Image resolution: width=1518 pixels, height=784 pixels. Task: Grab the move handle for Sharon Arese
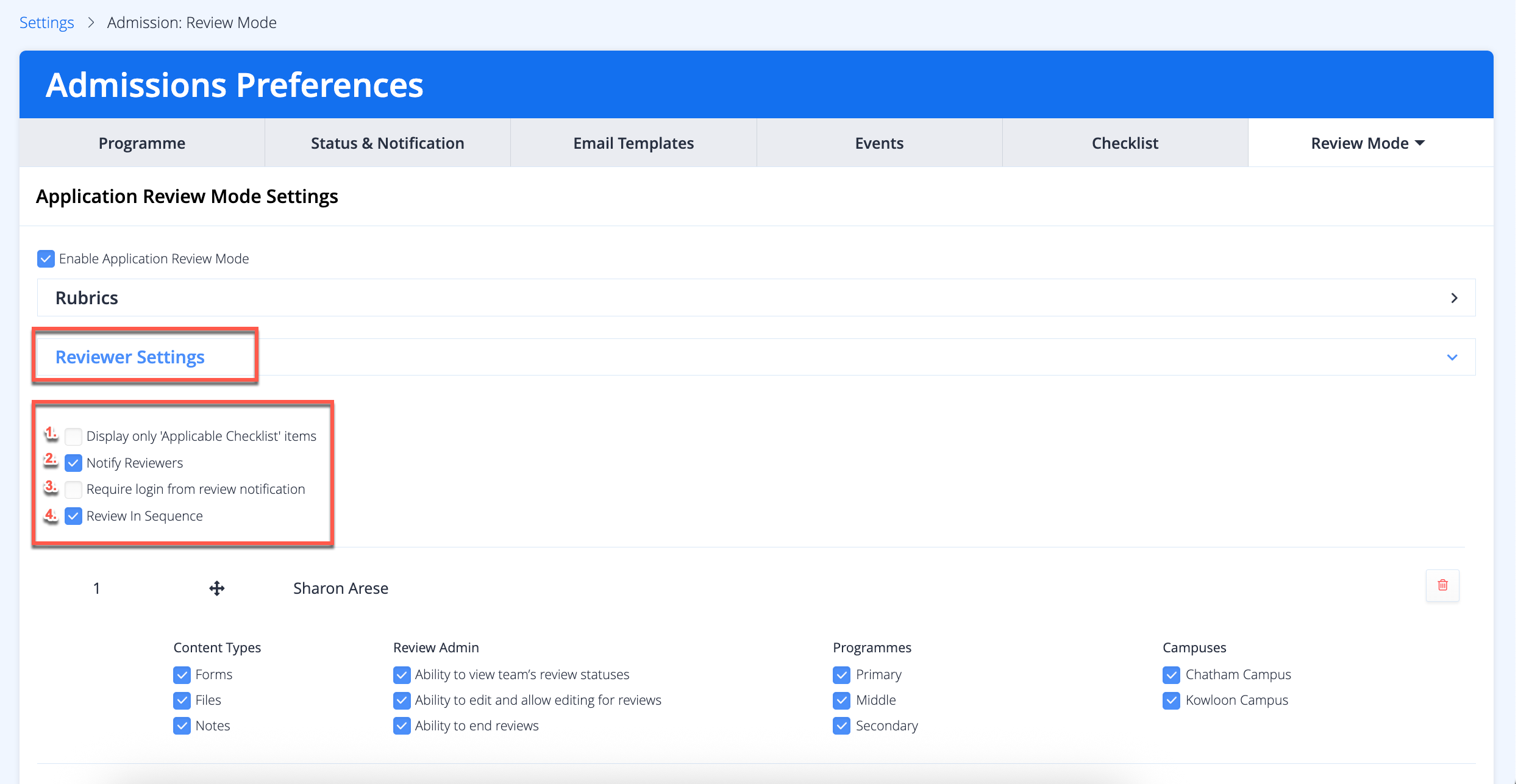click(x=217, y=588)
